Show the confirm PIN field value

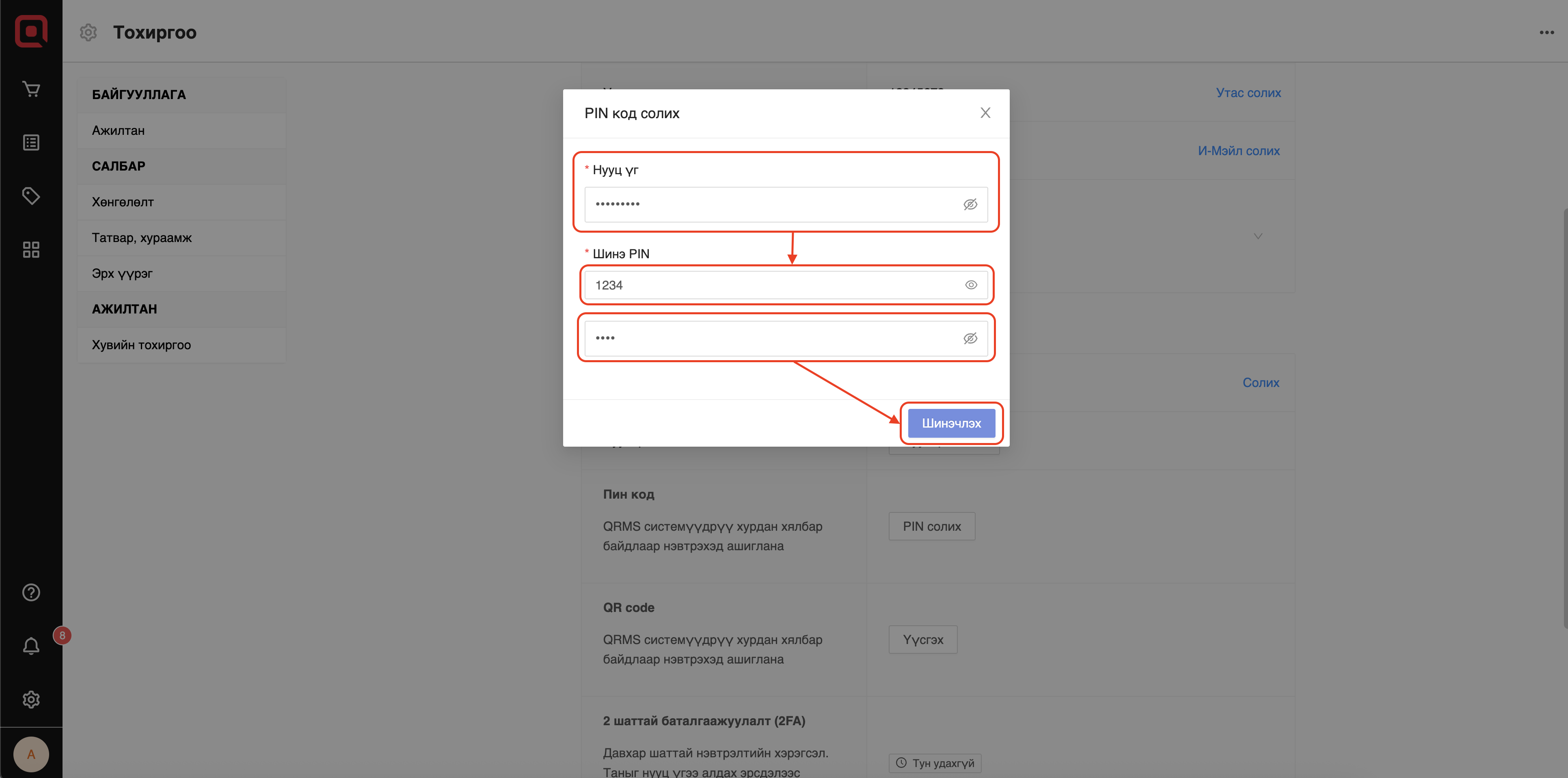(970, 339)
